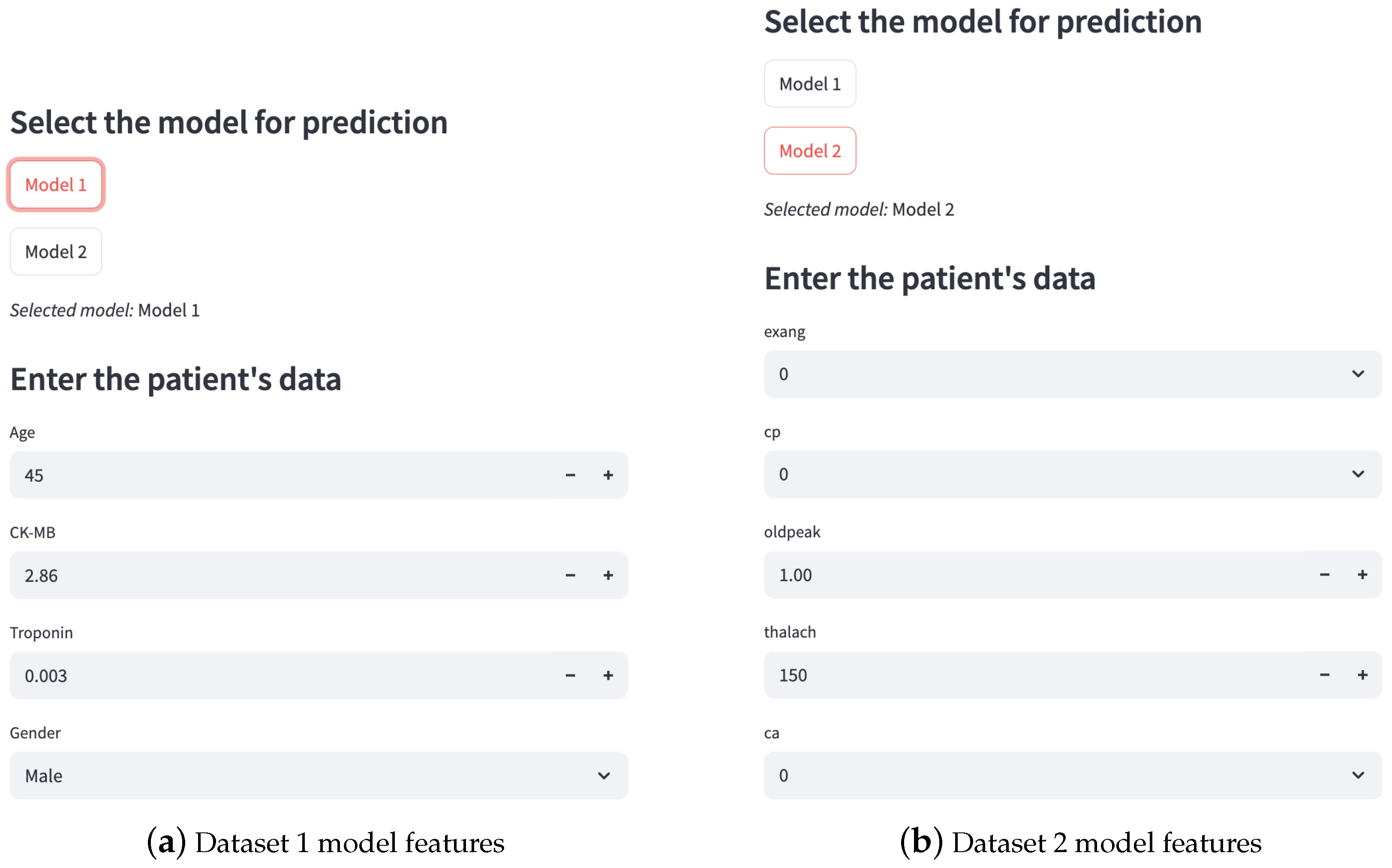This screenshot has height=868, width=1392.
Task: Decrement the Troponin value
Action: point(570,675)
